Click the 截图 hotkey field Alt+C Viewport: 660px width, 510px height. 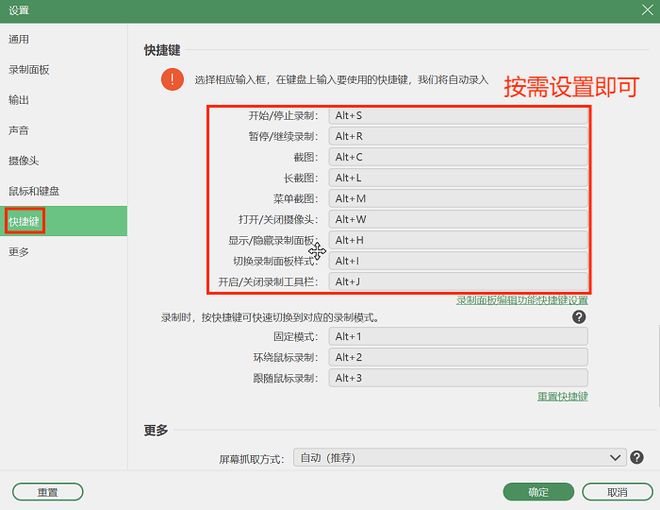pos(458,157)
